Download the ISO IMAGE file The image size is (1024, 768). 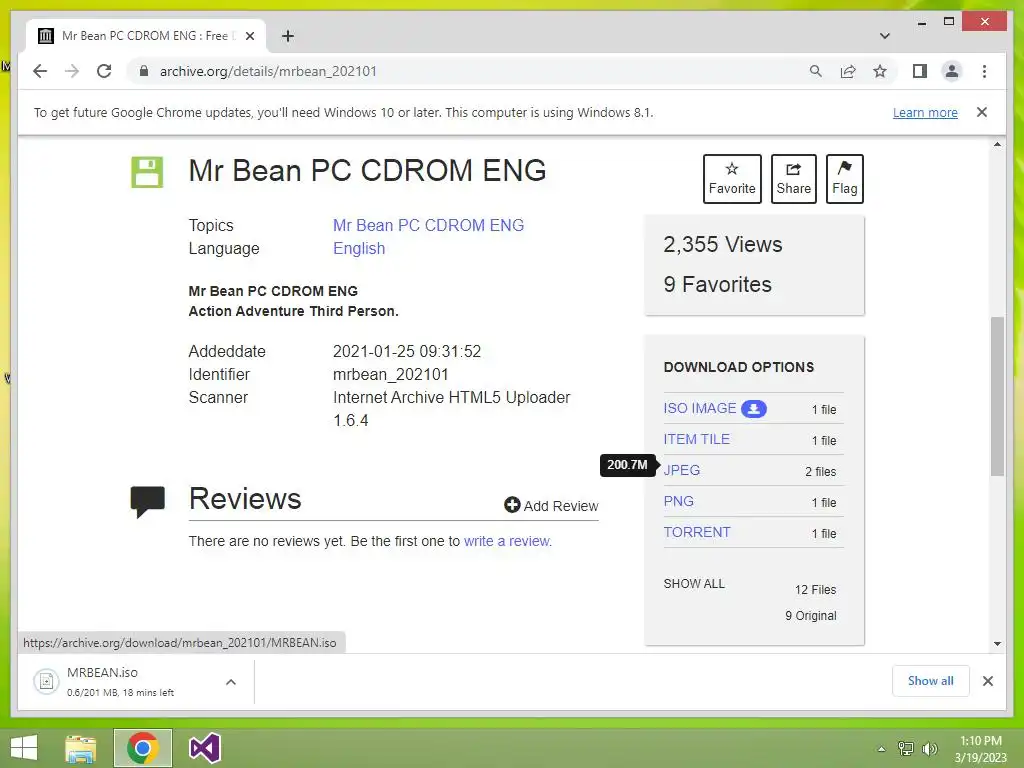[x=699, y=408]
